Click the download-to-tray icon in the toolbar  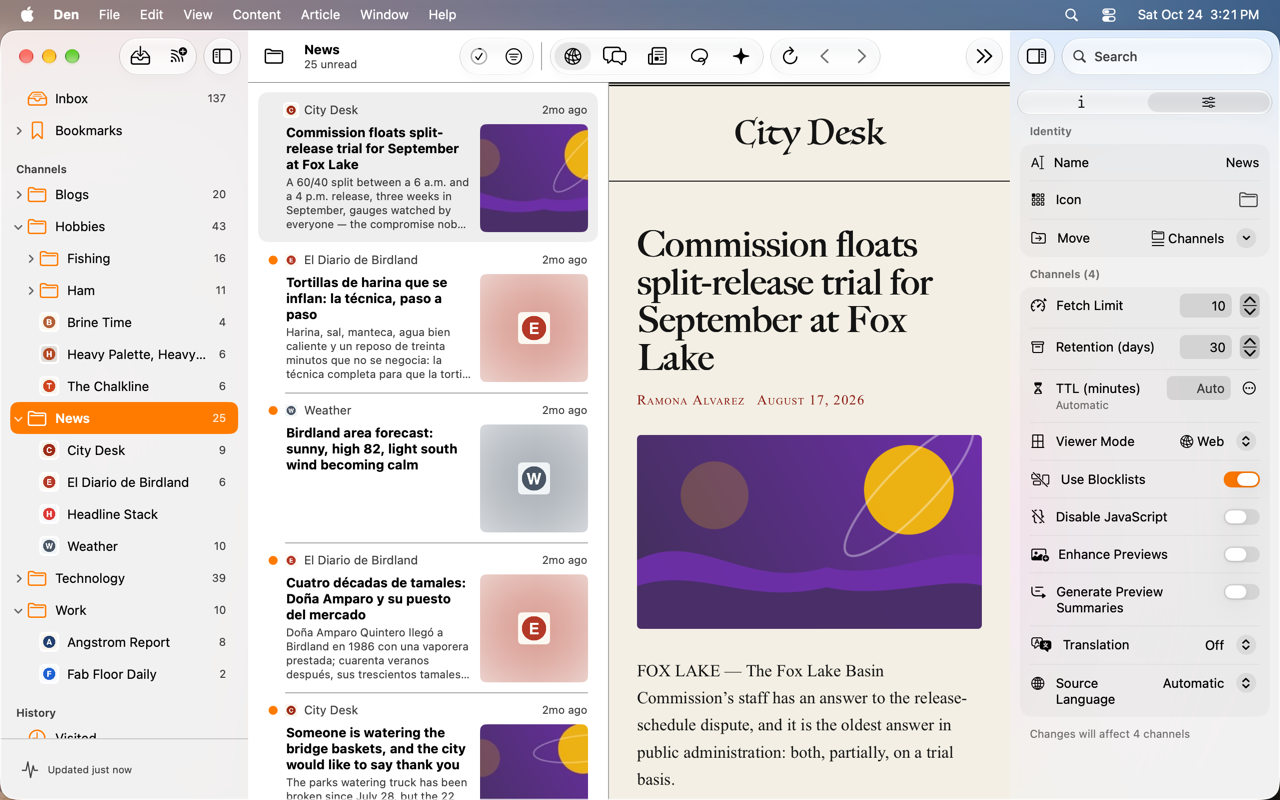(140, 57)
